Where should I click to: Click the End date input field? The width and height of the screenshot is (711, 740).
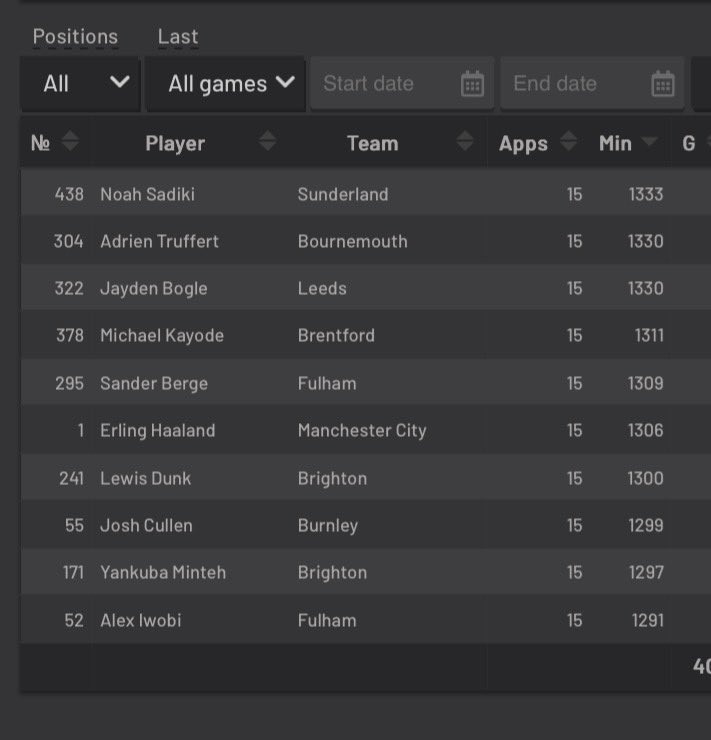(x=593, y=84)
